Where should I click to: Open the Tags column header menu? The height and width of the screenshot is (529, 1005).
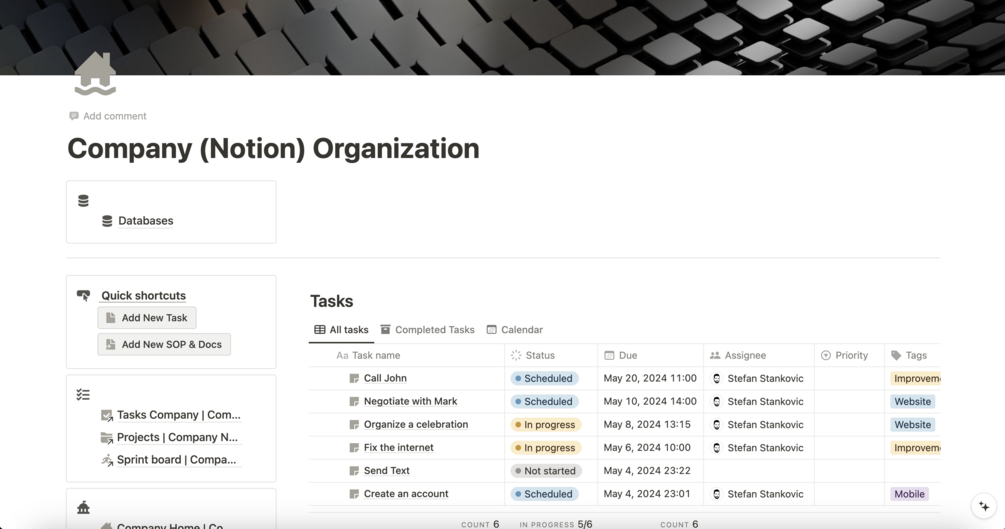coord(913,355)
